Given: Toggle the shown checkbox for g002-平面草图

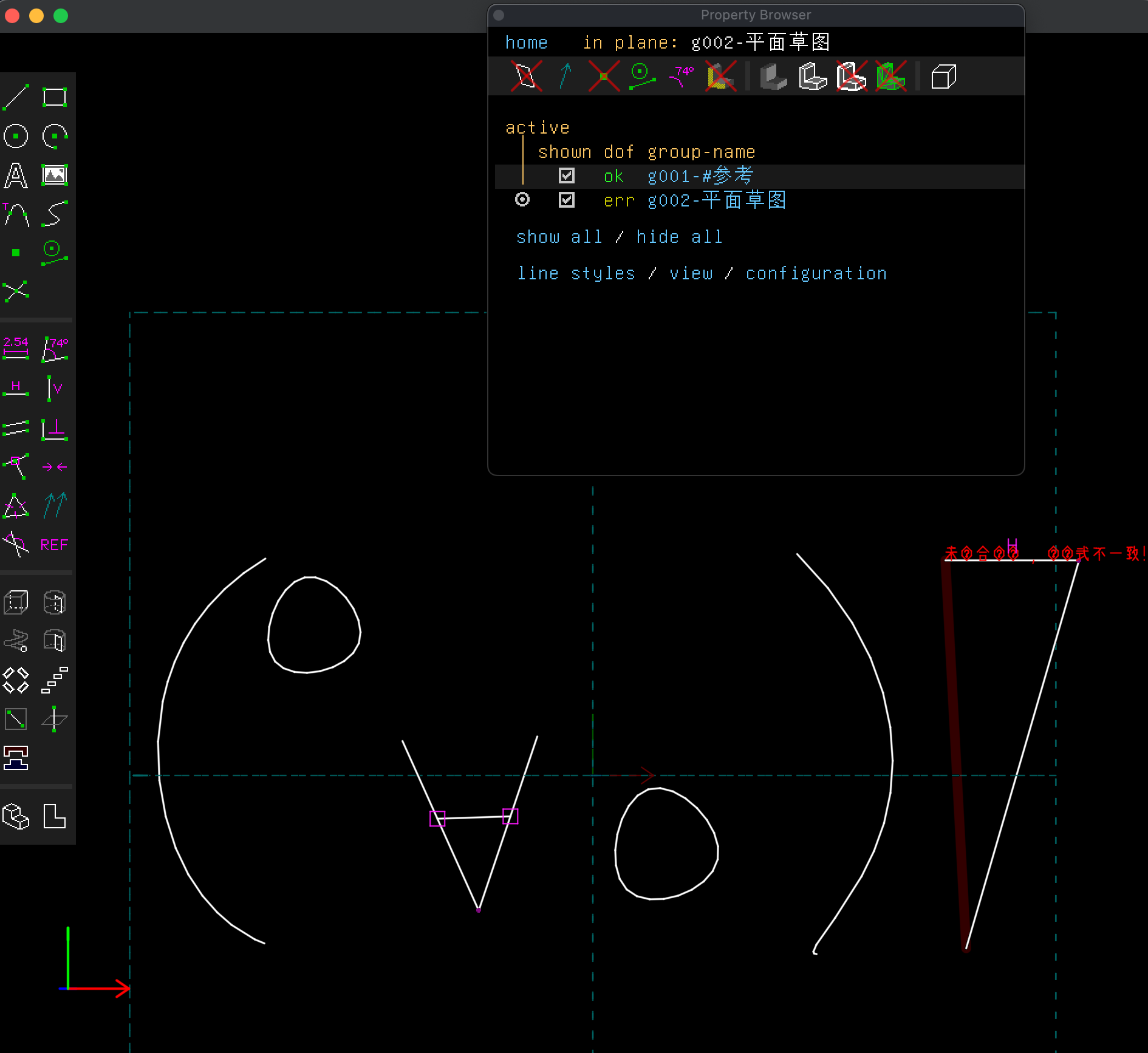Looking at the screenshot, I should point(566,200).
